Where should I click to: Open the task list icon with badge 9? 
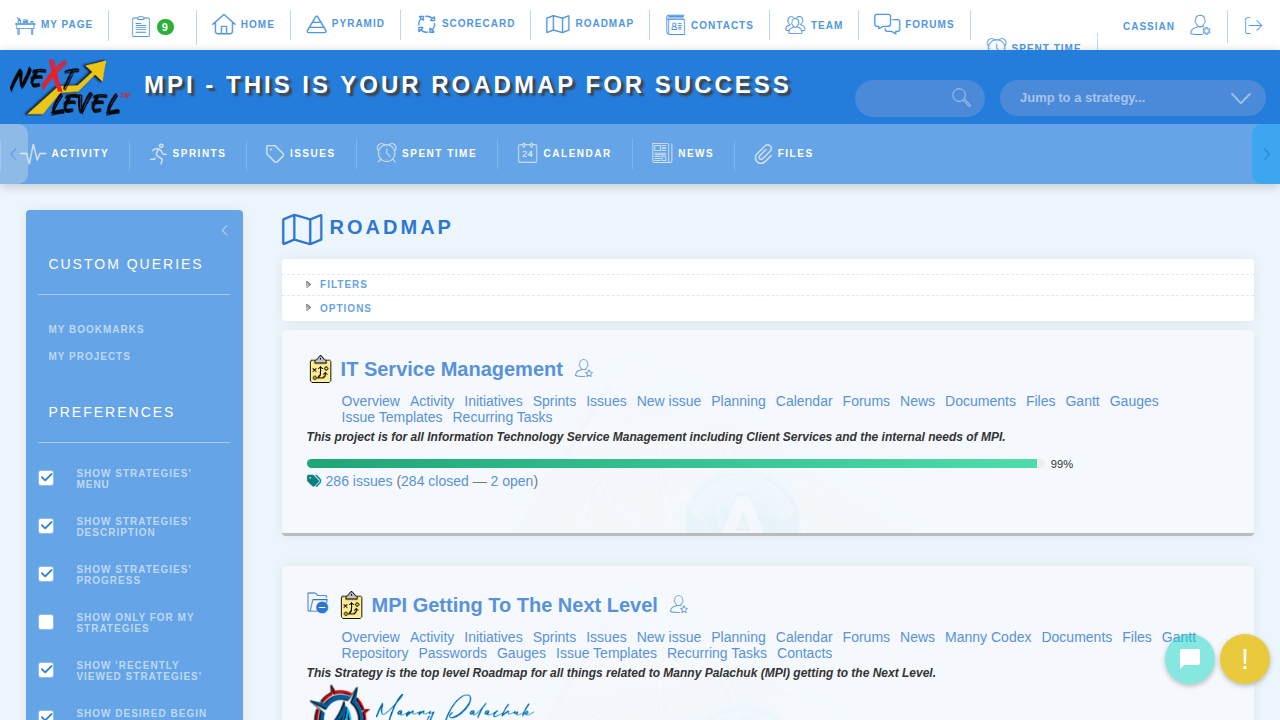(x=152, y=26)
